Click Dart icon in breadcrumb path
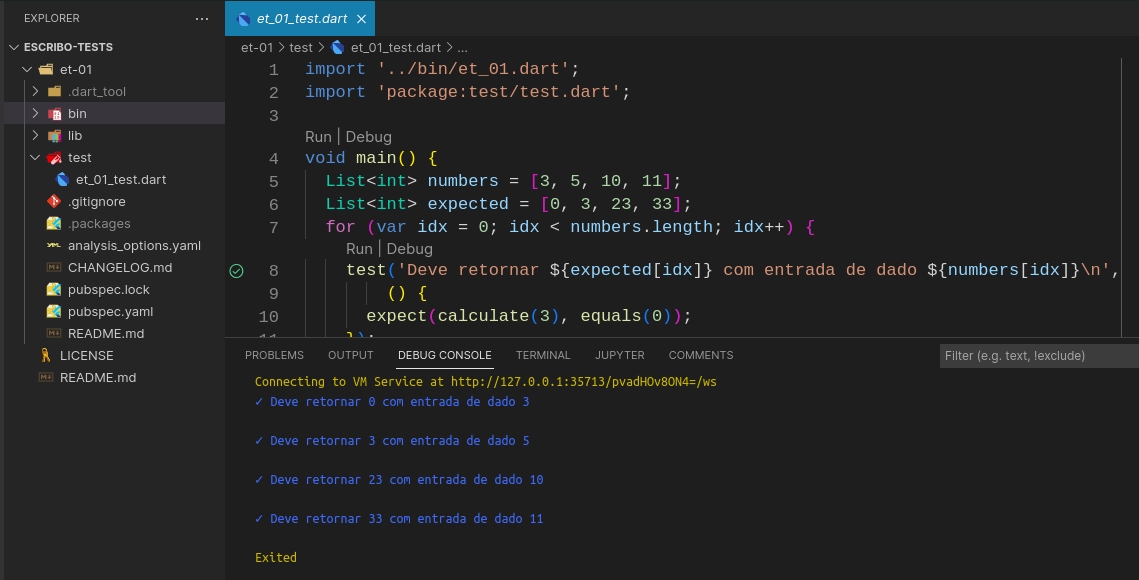Image resolution: width=1139 pixels, height=580 pixels. tap(338, 47)
